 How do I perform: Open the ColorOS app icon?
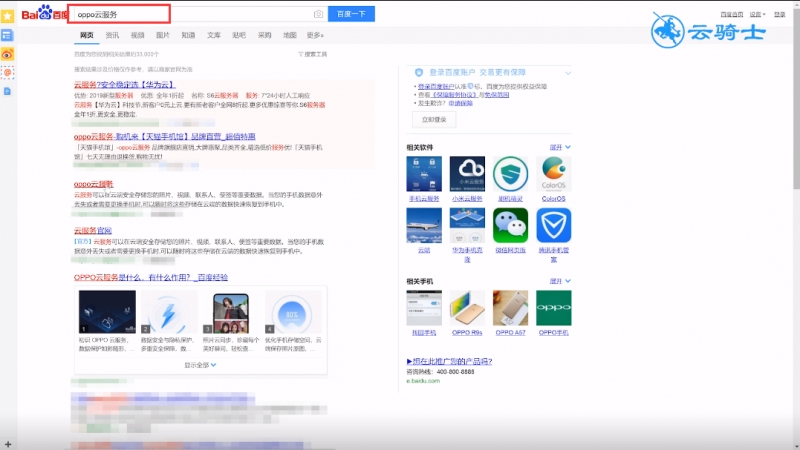pyautogui.click(x=554, y=173)
